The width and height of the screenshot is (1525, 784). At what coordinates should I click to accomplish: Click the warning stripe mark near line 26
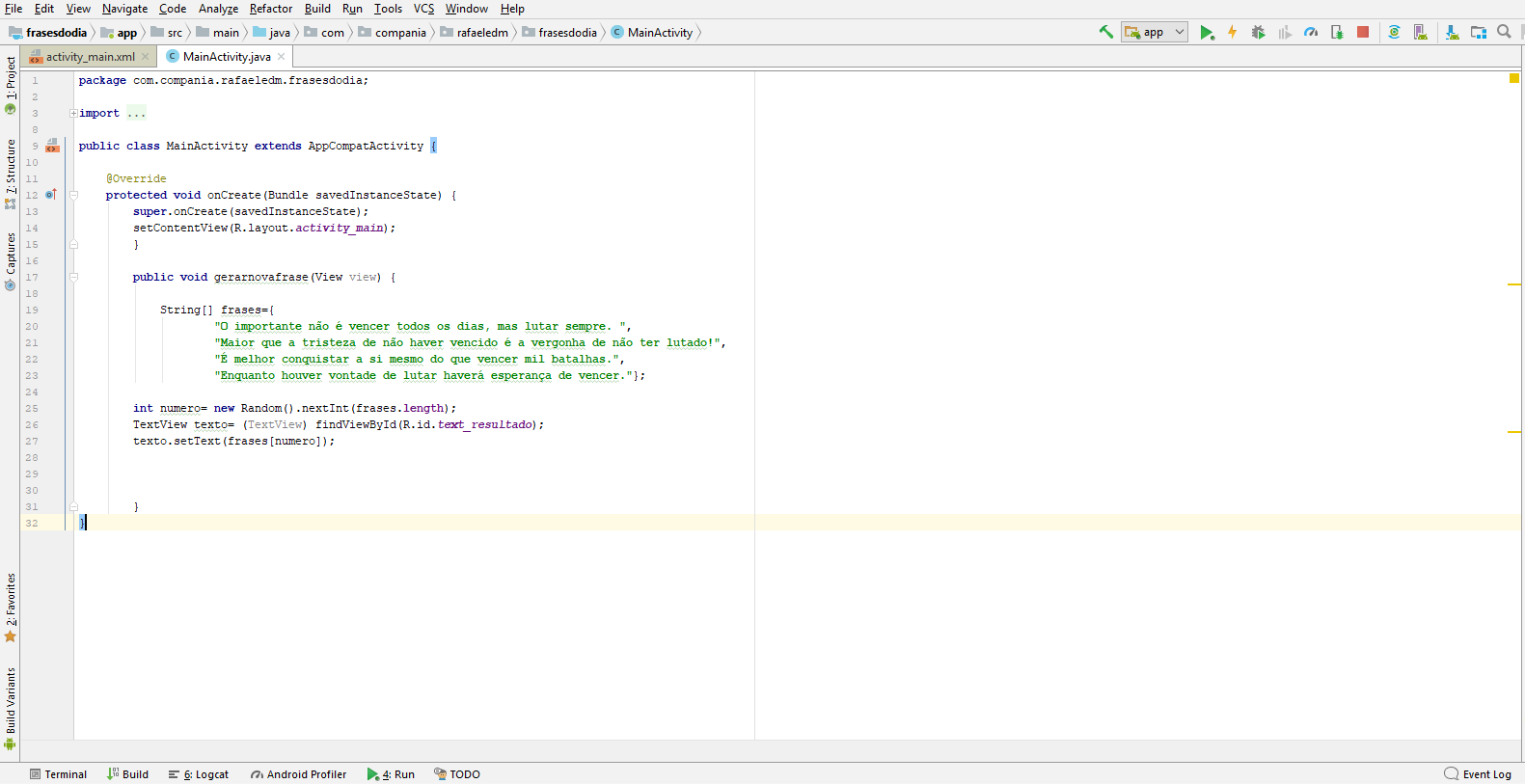(1514, 432)
